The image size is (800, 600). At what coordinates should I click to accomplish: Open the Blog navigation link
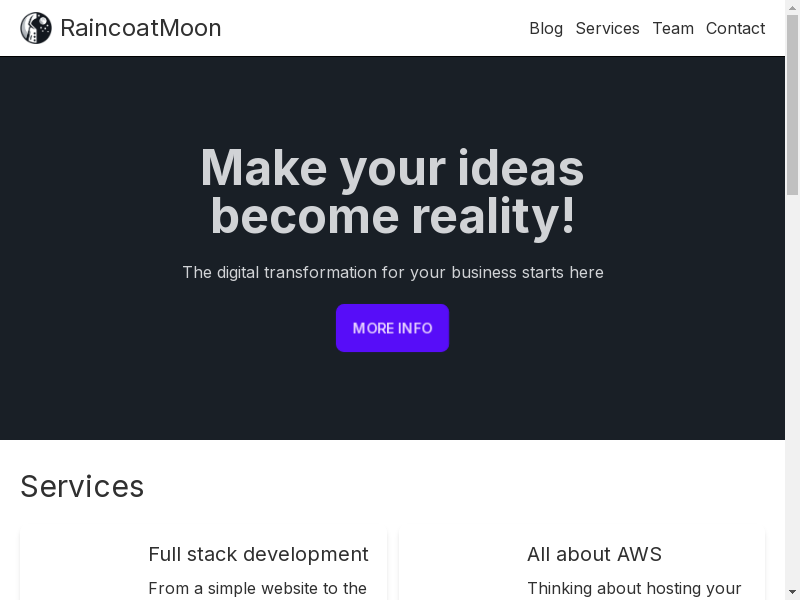[545, 28]
